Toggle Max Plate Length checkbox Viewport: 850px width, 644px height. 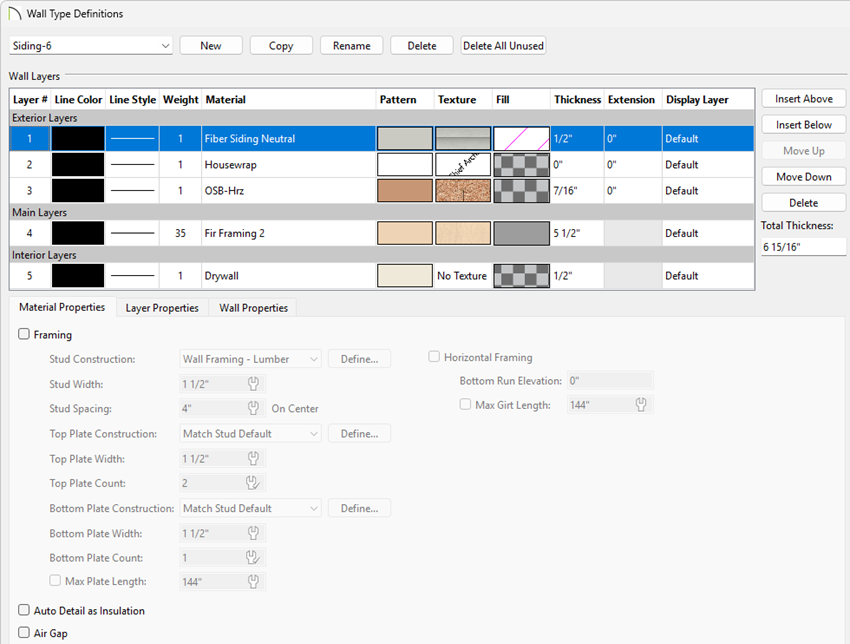pyautogui.click(x=55, y=581)
